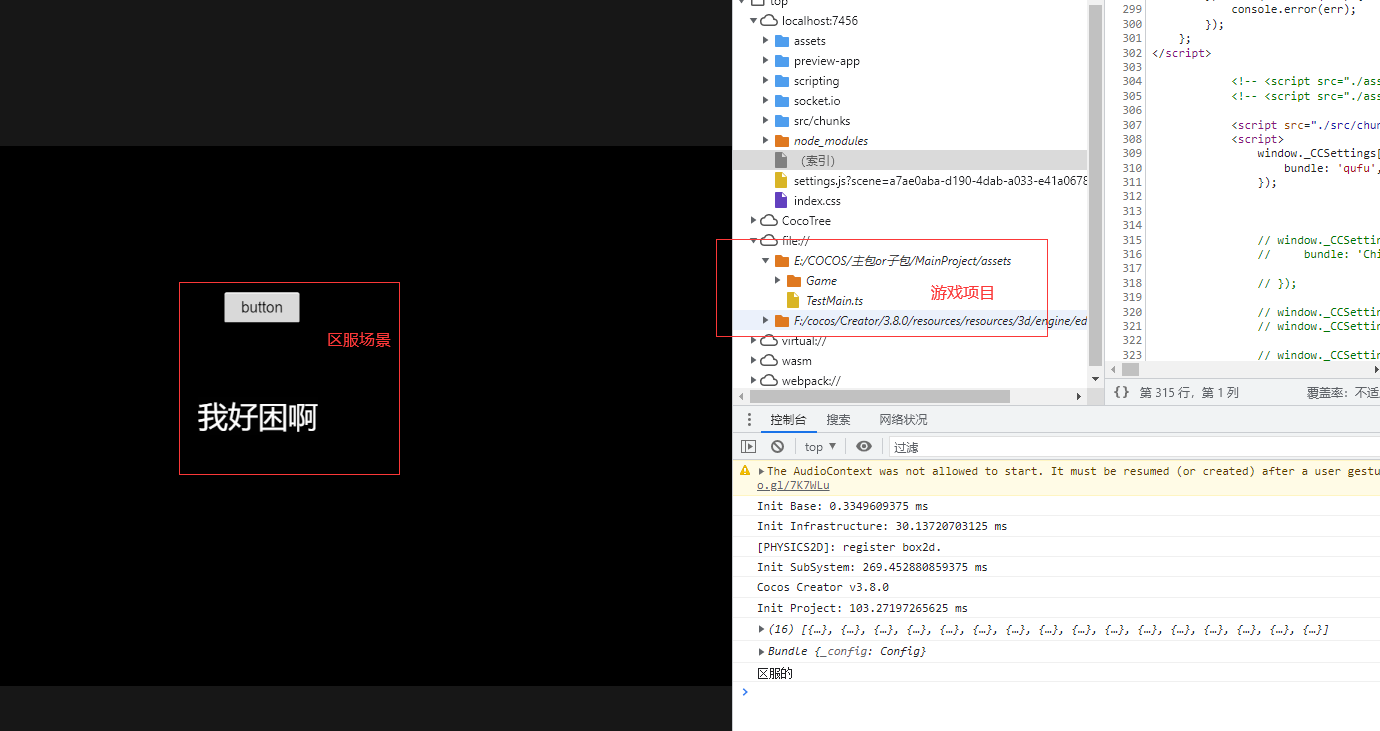Open the drawer three-dot menu
1380x731 pixels.
tap(749, 420)
